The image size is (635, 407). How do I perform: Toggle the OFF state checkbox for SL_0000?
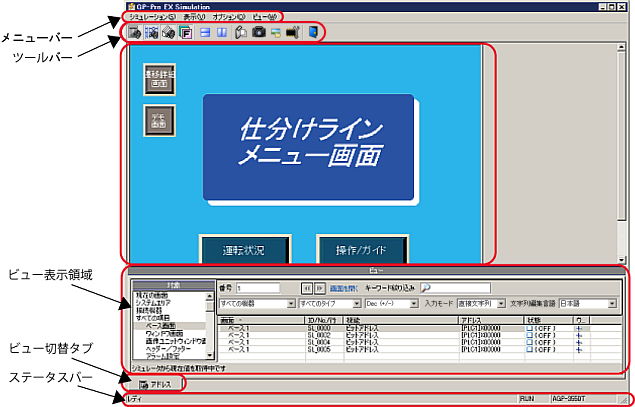pyautogui.click(x=530, y=326)
